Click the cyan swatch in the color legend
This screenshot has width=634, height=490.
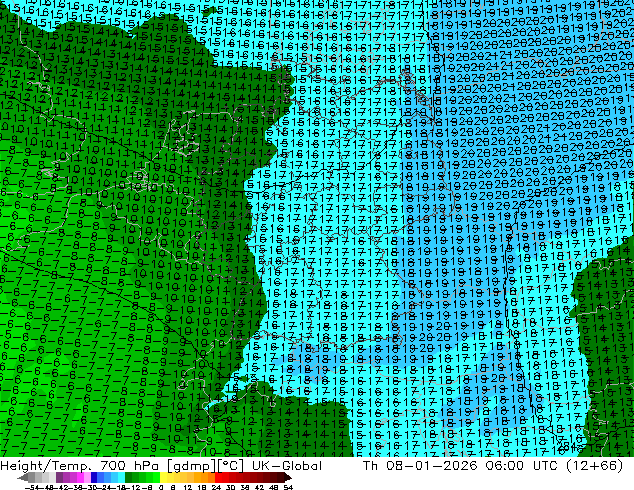121,478
